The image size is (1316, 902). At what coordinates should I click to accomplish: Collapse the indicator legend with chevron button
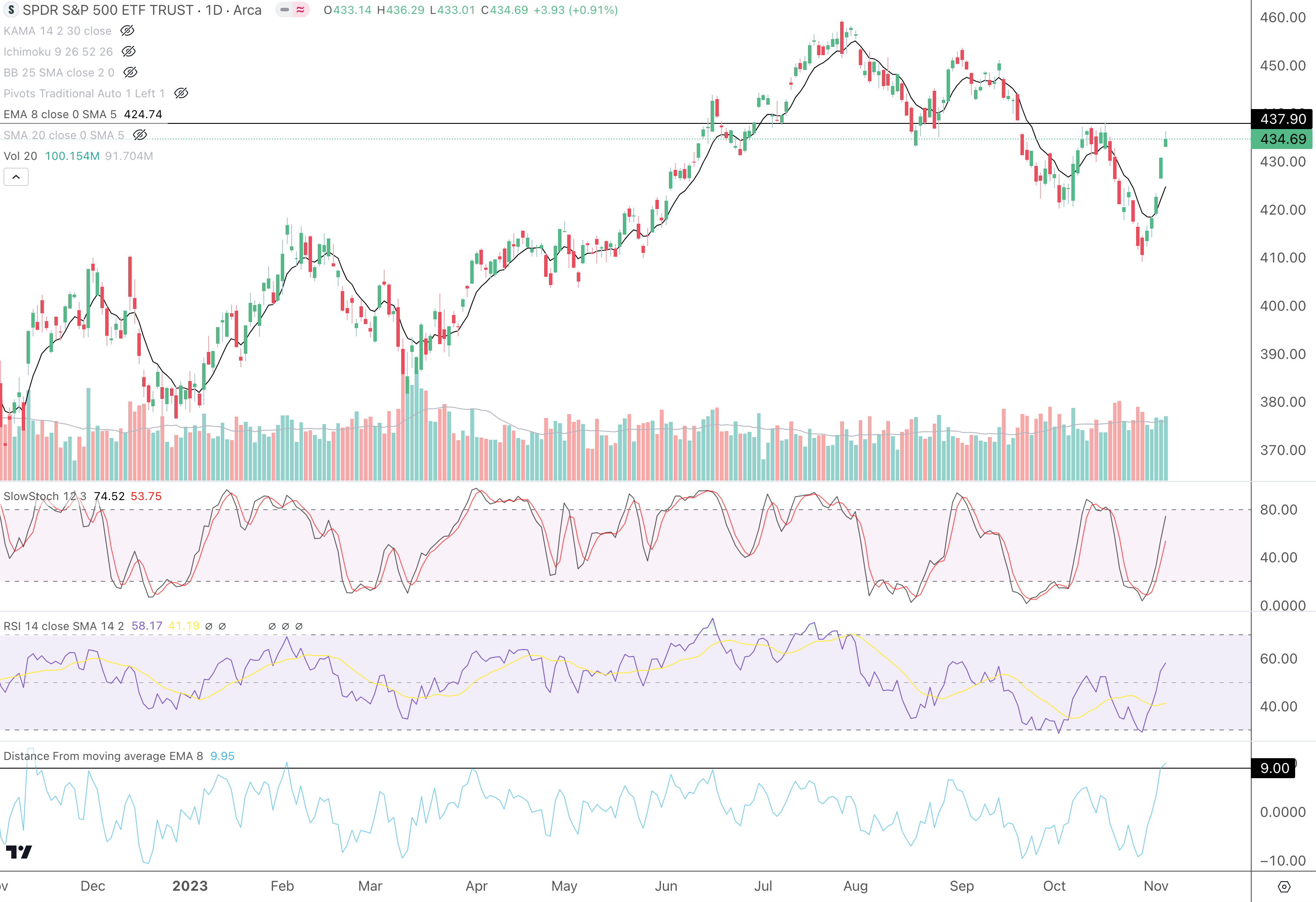16,177
